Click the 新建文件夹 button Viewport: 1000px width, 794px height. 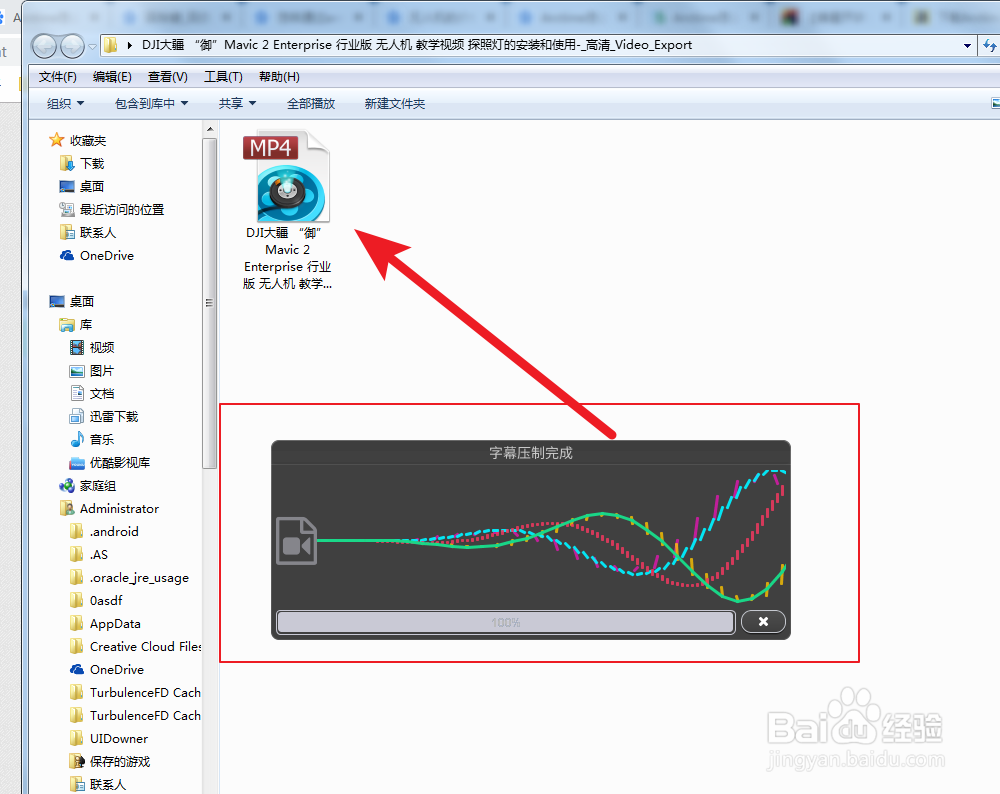pos(395,103)
